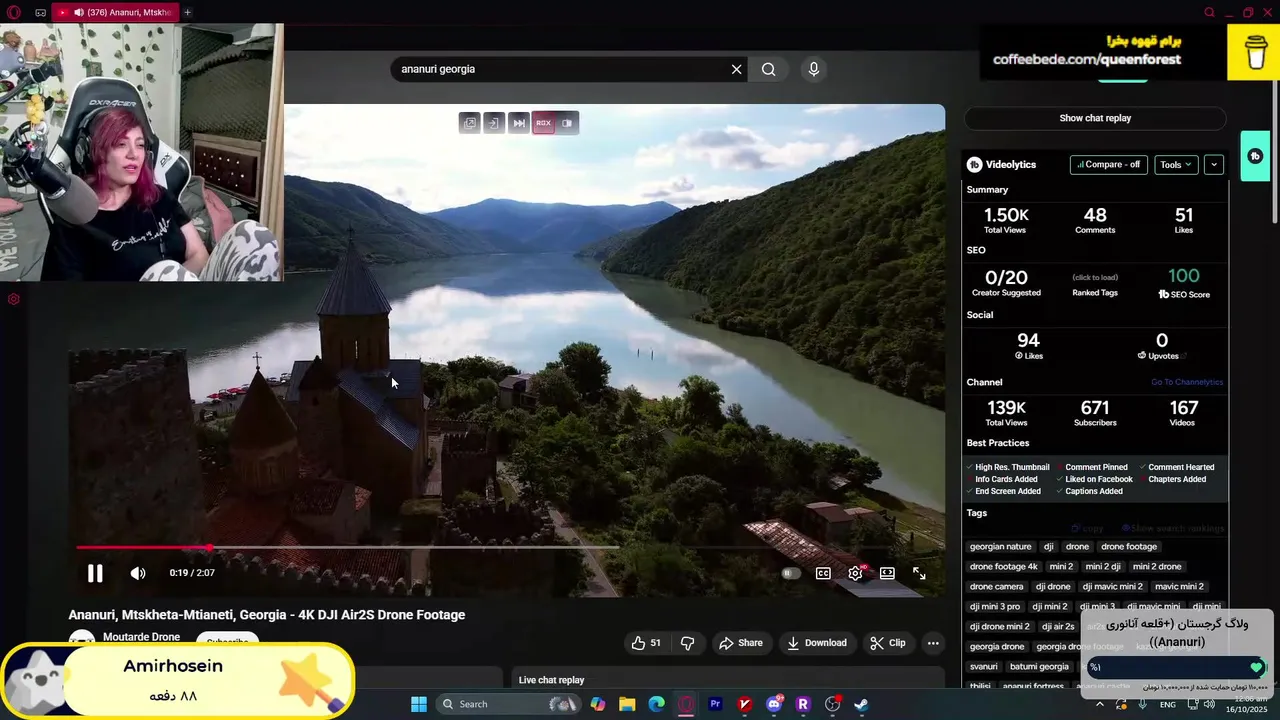Mute the video with the volume icon
Screen dimensions: 1280x720
click(138, 573)
